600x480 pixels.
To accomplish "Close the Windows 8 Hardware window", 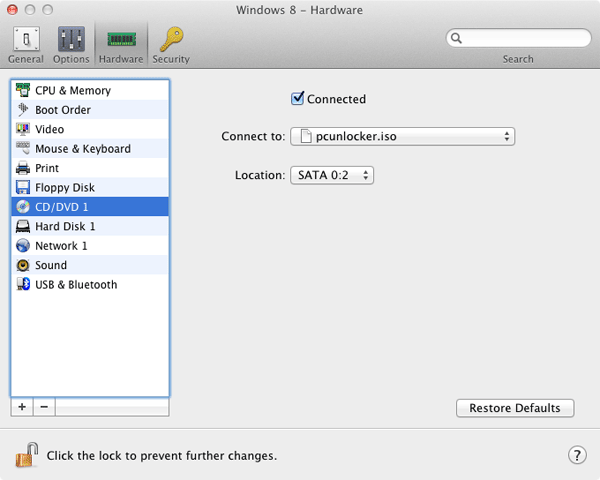I will [x=13, y=10].
